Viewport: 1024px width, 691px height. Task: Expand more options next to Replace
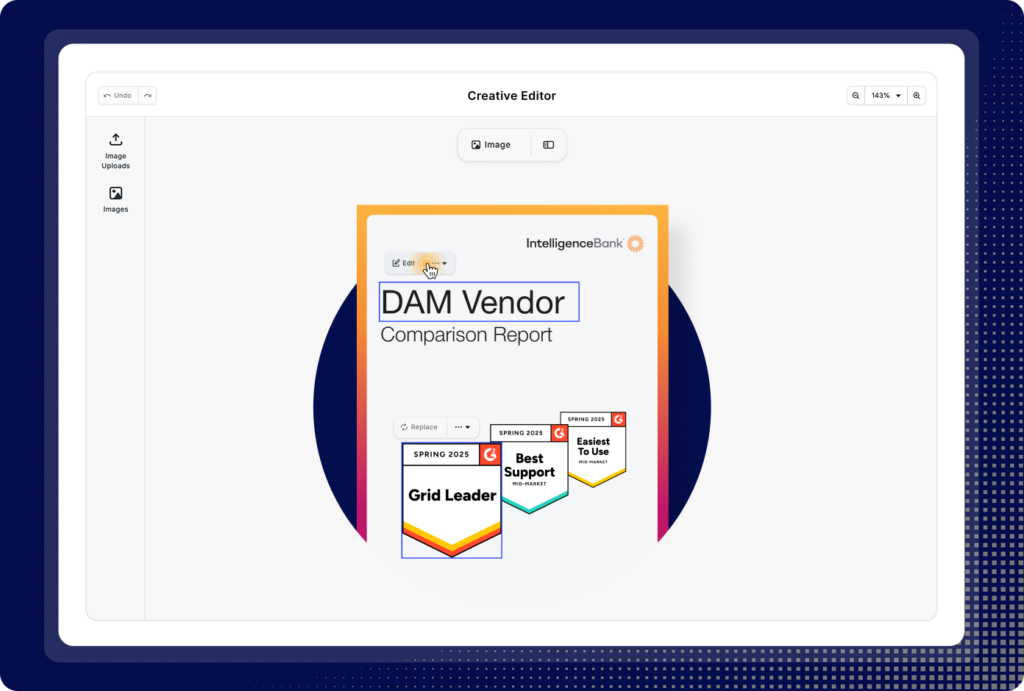(463, 427)
